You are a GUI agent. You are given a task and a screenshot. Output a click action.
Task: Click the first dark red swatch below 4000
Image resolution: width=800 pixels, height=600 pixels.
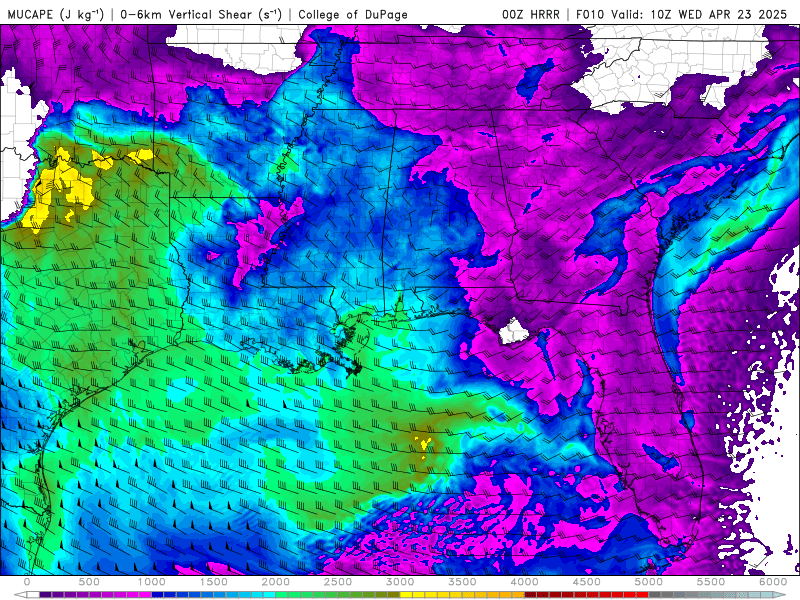click(531, 594)
